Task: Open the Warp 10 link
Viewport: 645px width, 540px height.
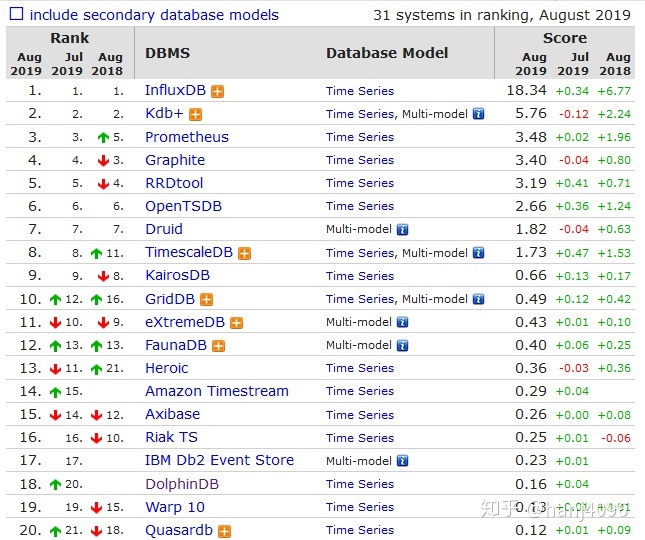Action: tap(175, 507)
